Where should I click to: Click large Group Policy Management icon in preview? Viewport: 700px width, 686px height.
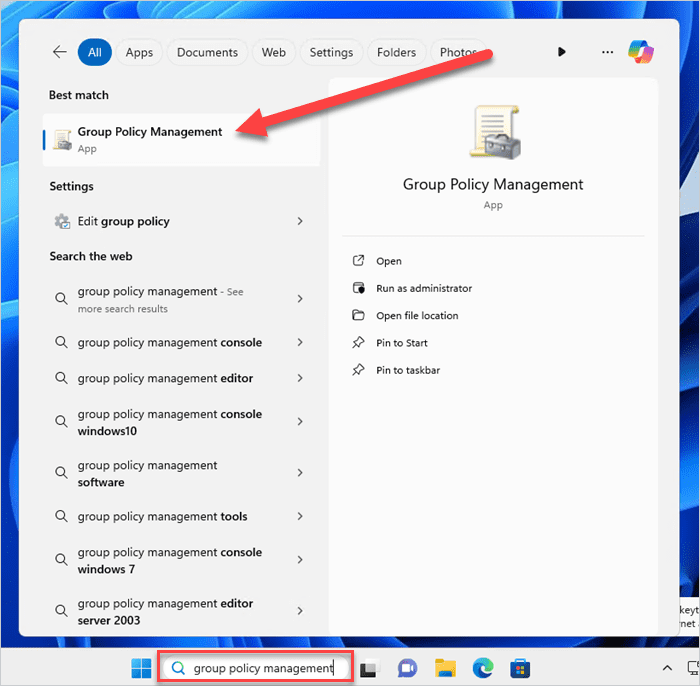pyautogui.click(x=495, y=132)
